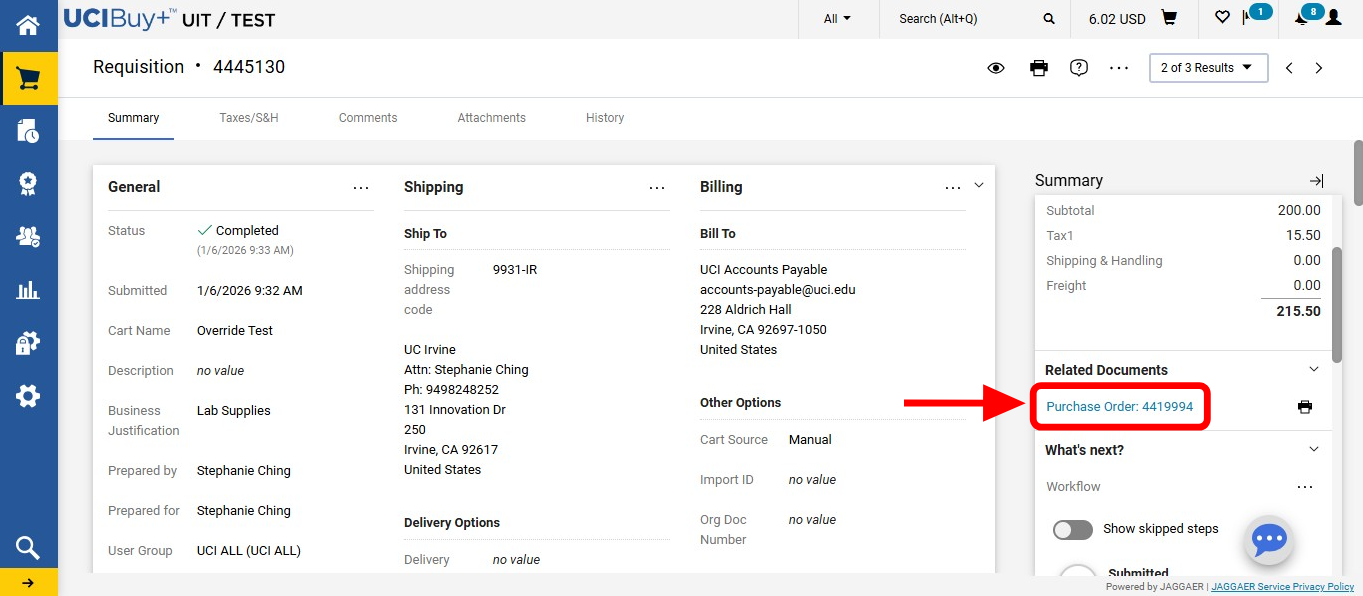This screenshot has height=596, width=1363.
Task: Enable Show skipped steps in Workflow
Action: 1072,529
